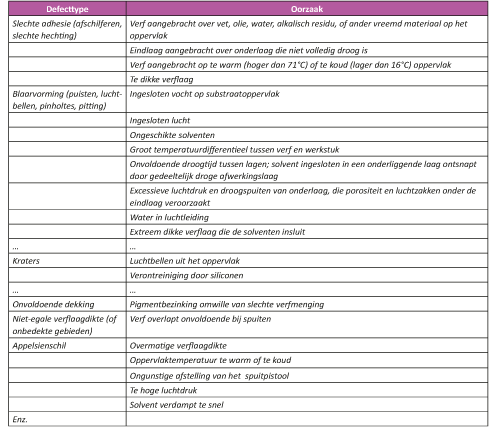Select Luchtbellen uit het oppervlak cell

[x=307, y=261]
